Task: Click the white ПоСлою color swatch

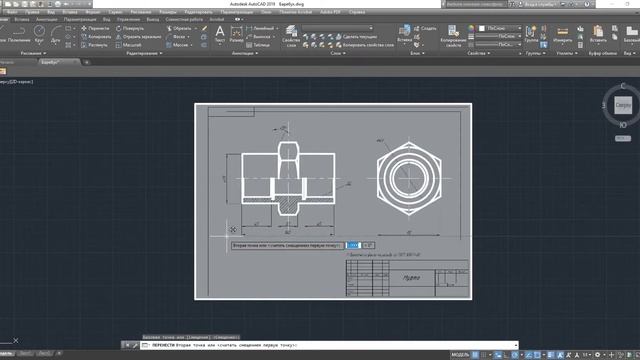Action: pos(482,28)
